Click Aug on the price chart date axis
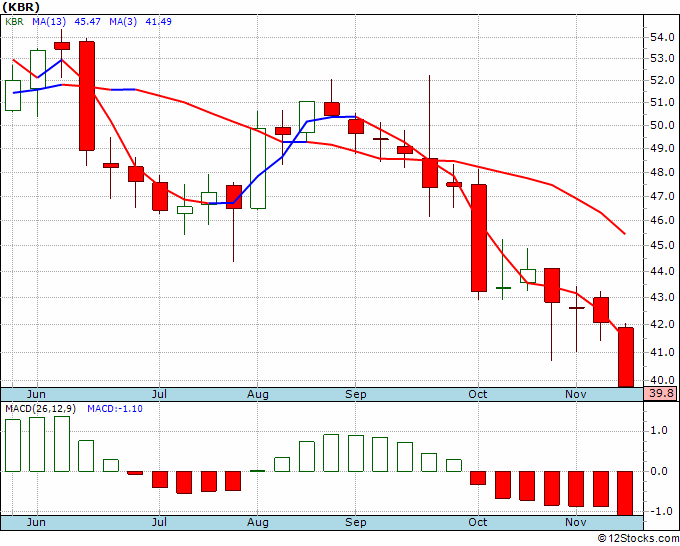This screenshot has width=680, height=546. (258, 394)
